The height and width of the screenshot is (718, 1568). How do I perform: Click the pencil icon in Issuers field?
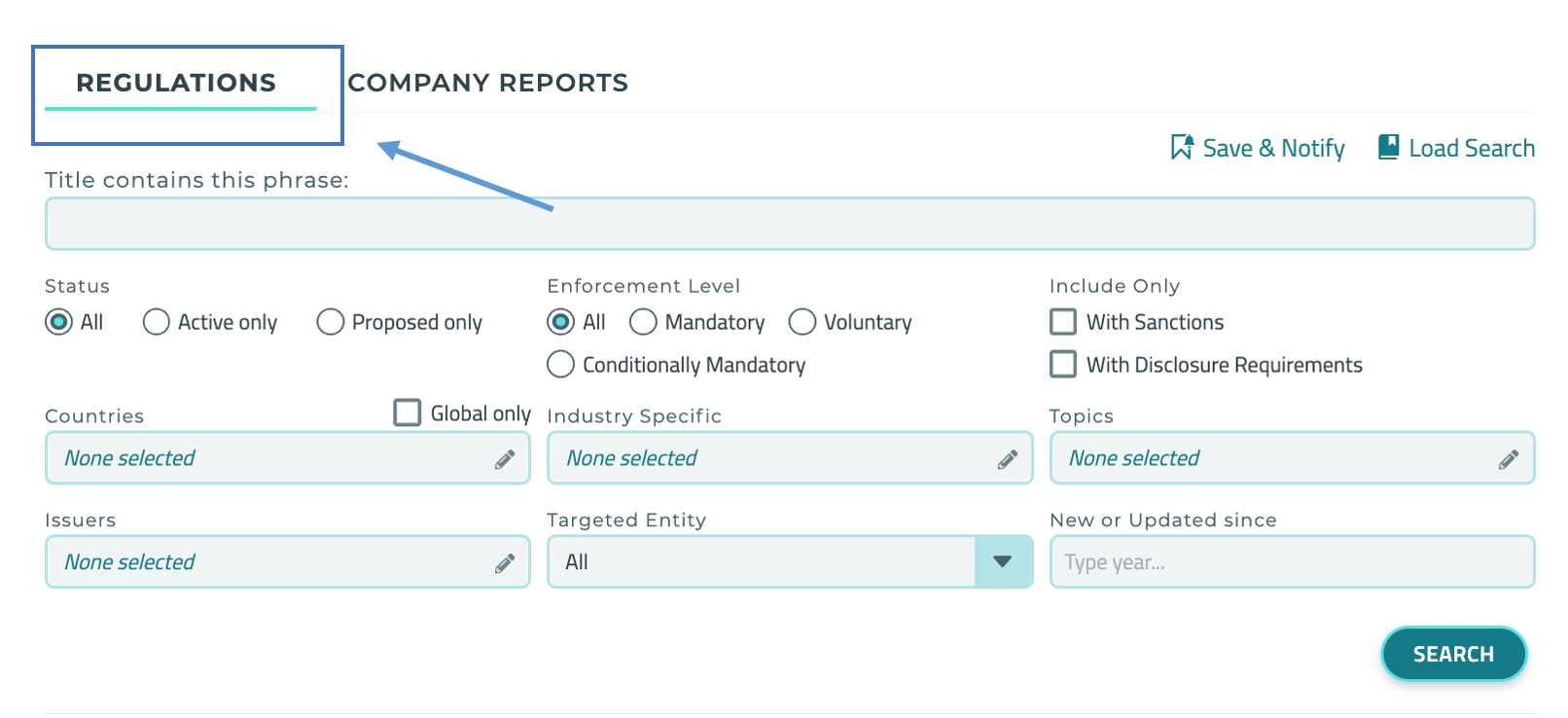point(505,563)
